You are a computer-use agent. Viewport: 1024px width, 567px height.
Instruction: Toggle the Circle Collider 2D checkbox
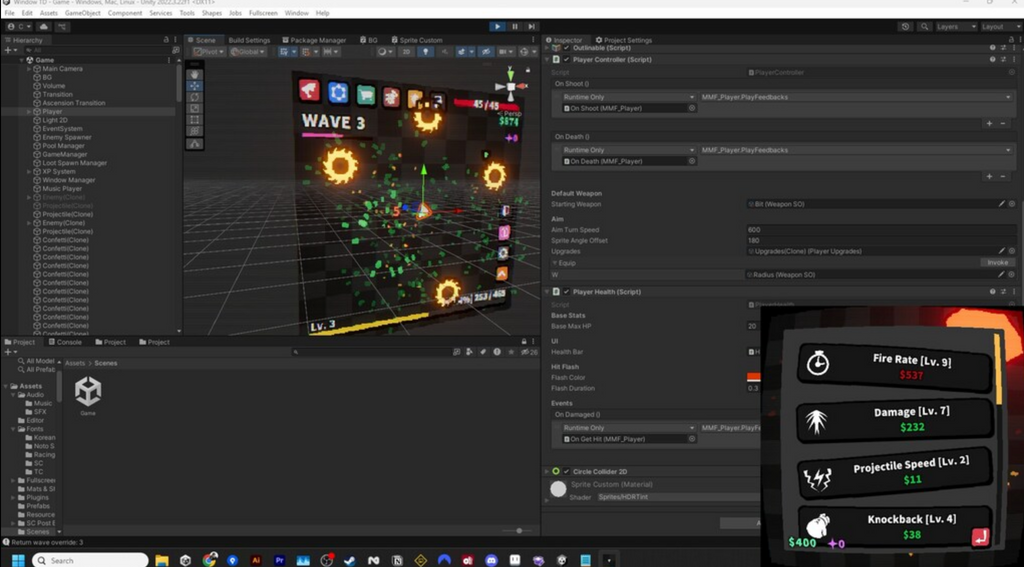point(566,472)
